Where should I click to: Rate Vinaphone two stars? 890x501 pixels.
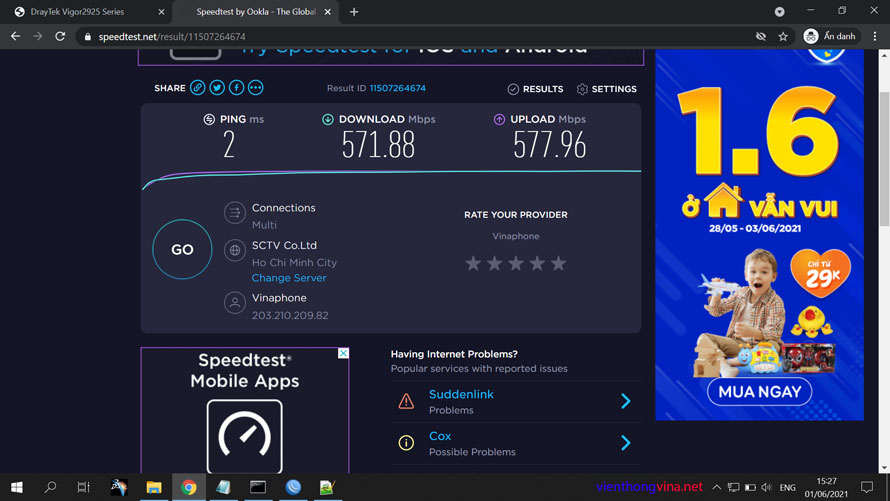(494, 263)
